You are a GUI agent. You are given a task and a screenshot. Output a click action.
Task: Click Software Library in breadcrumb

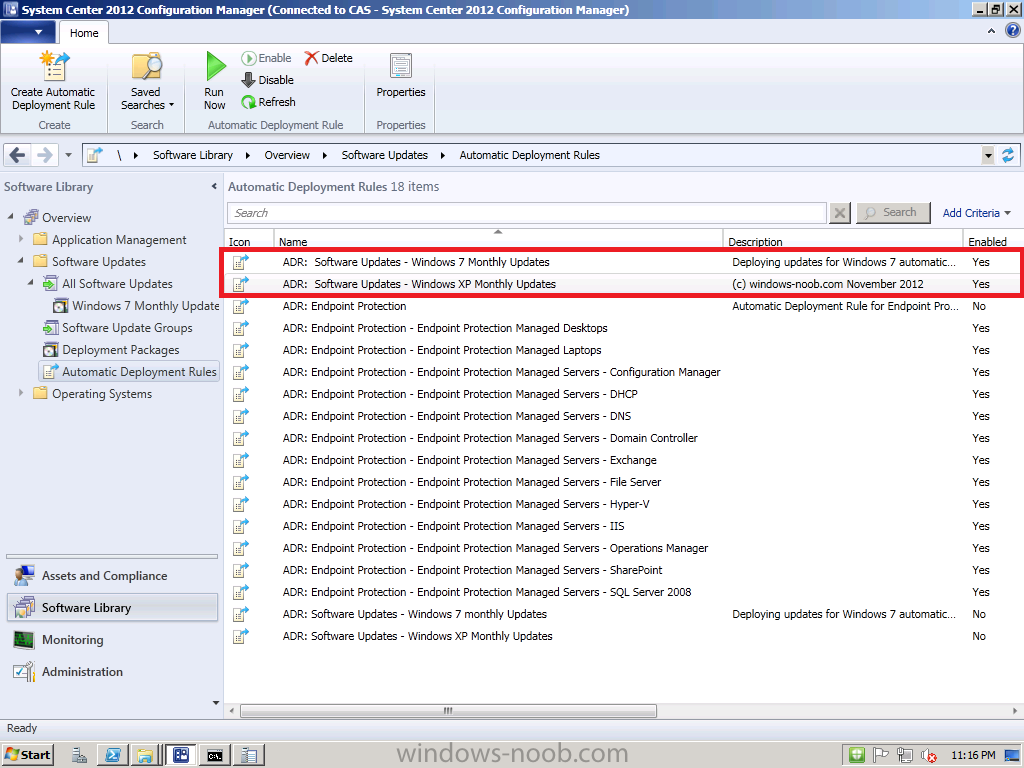click(x=193, y=155)
